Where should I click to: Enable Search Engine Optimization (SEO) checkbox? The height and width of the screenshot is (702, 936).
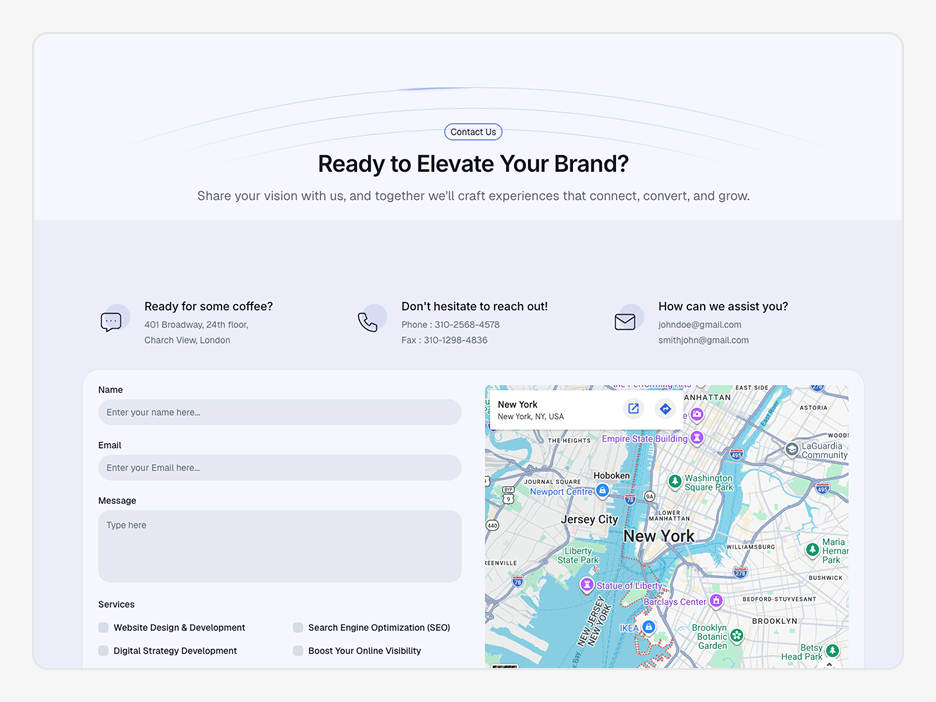(x=298, y=627)
